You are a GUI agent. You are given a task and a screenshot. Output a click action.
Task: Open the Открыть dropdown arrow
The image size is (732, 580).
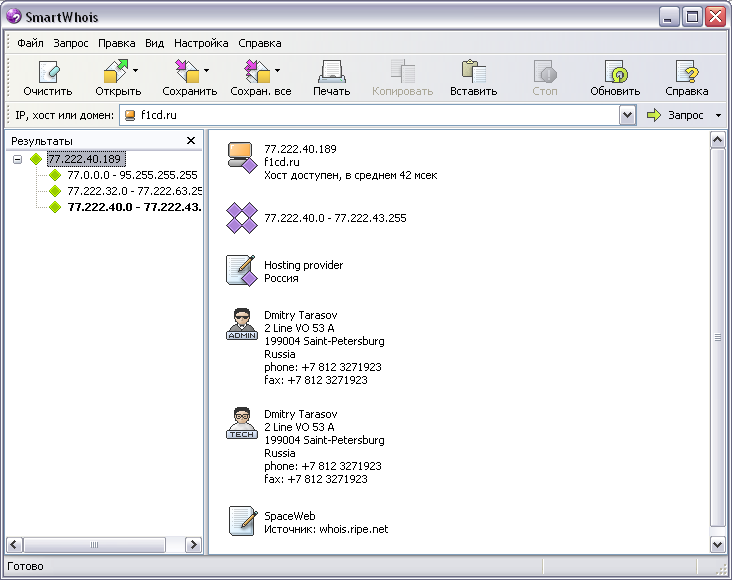pos(135,71)
